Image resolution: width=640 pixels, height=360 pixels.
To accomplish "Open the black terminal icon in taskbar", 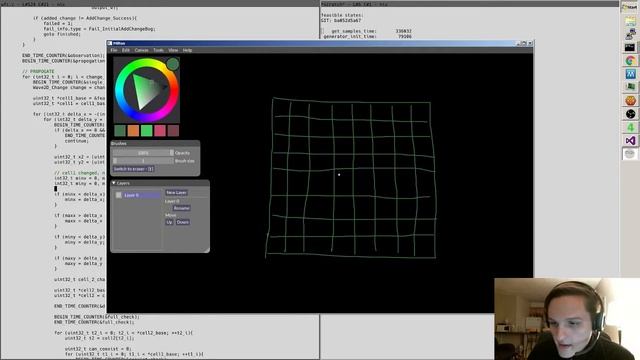I will (x=630, y=47).
